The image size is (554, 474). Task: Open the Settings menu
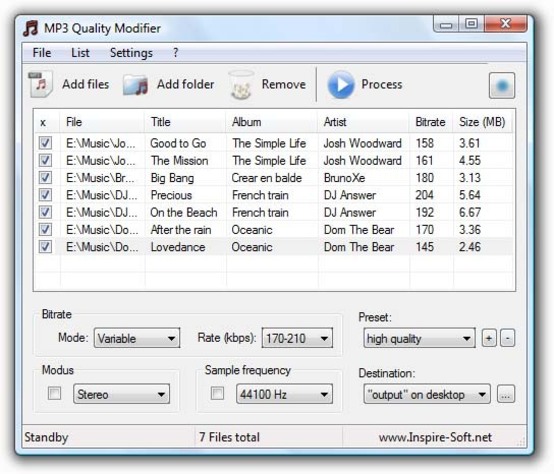(x=131, y=53)
